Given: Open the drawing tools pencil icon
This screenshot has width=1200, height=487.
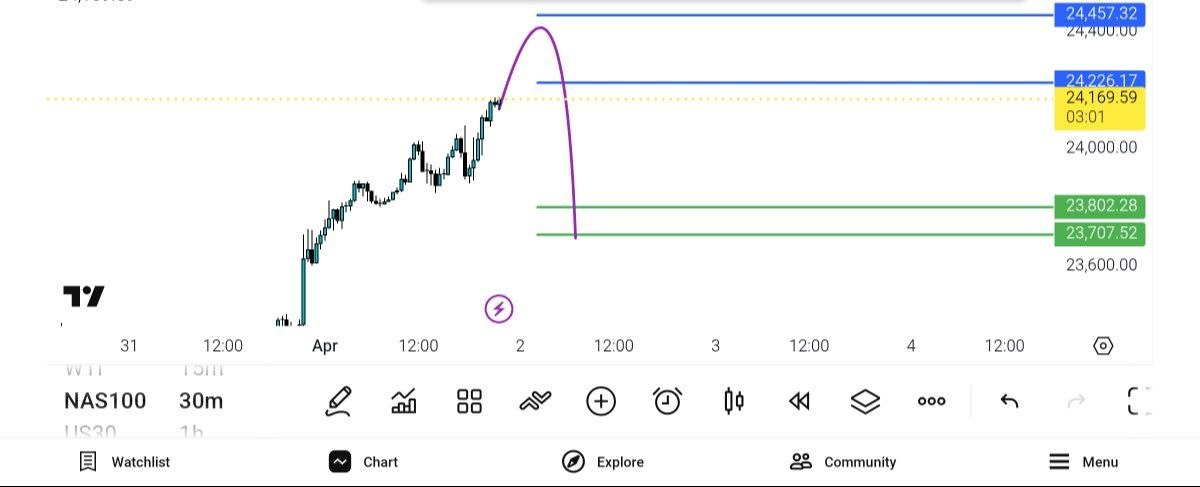Looking at the screenshot, I should (338, 401).
